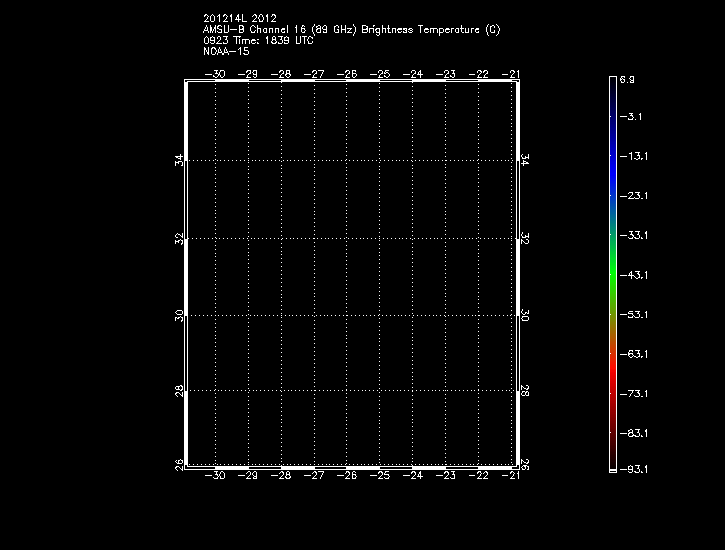Click the -73.1 colorbar tick label
The width and height of the screenshot is (725, 550).
click(634, 394)
